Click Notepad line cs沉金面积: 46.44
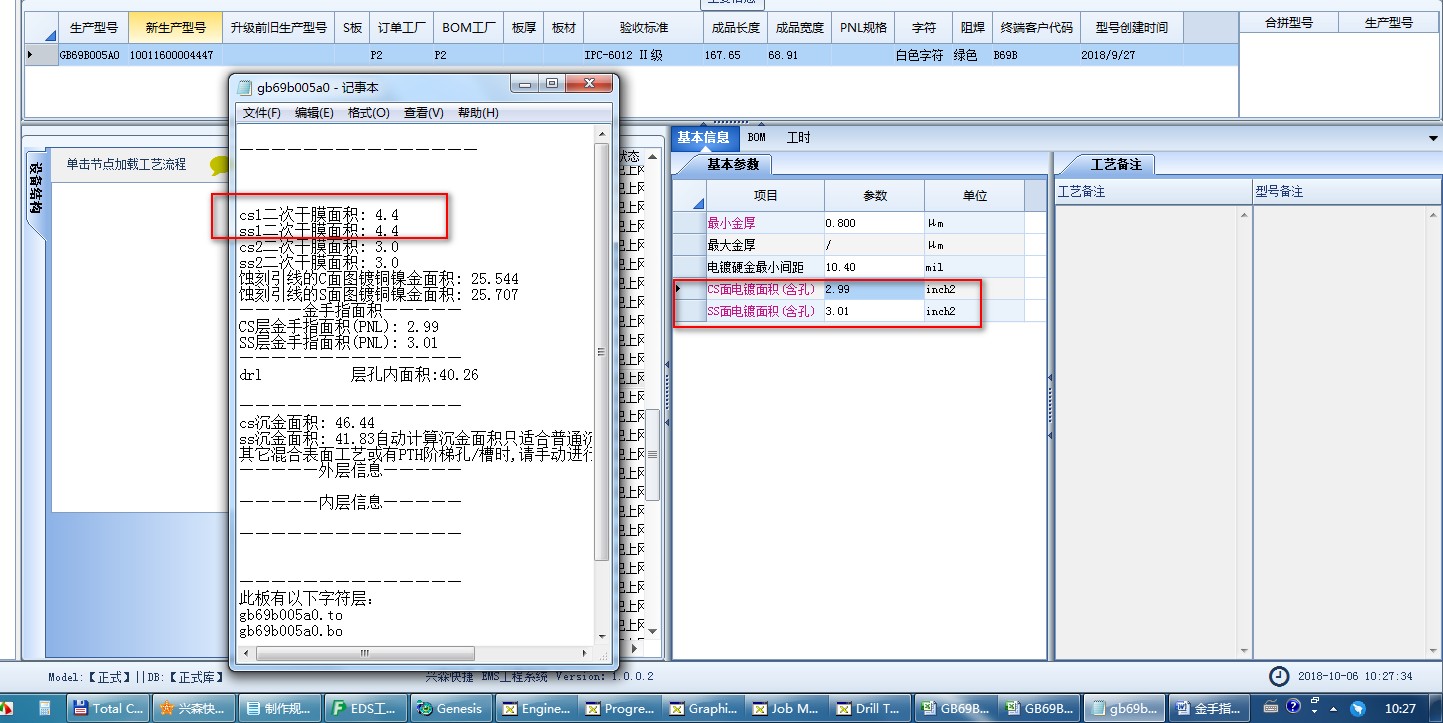 point(307,423)
